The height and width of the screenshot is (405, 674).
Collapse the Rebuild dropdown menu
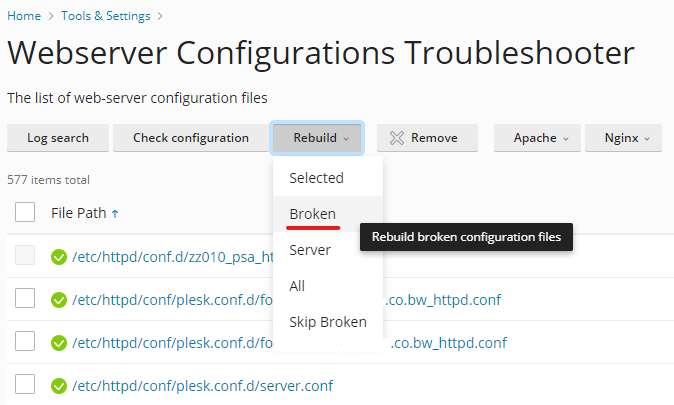click(x=317, y=138)
